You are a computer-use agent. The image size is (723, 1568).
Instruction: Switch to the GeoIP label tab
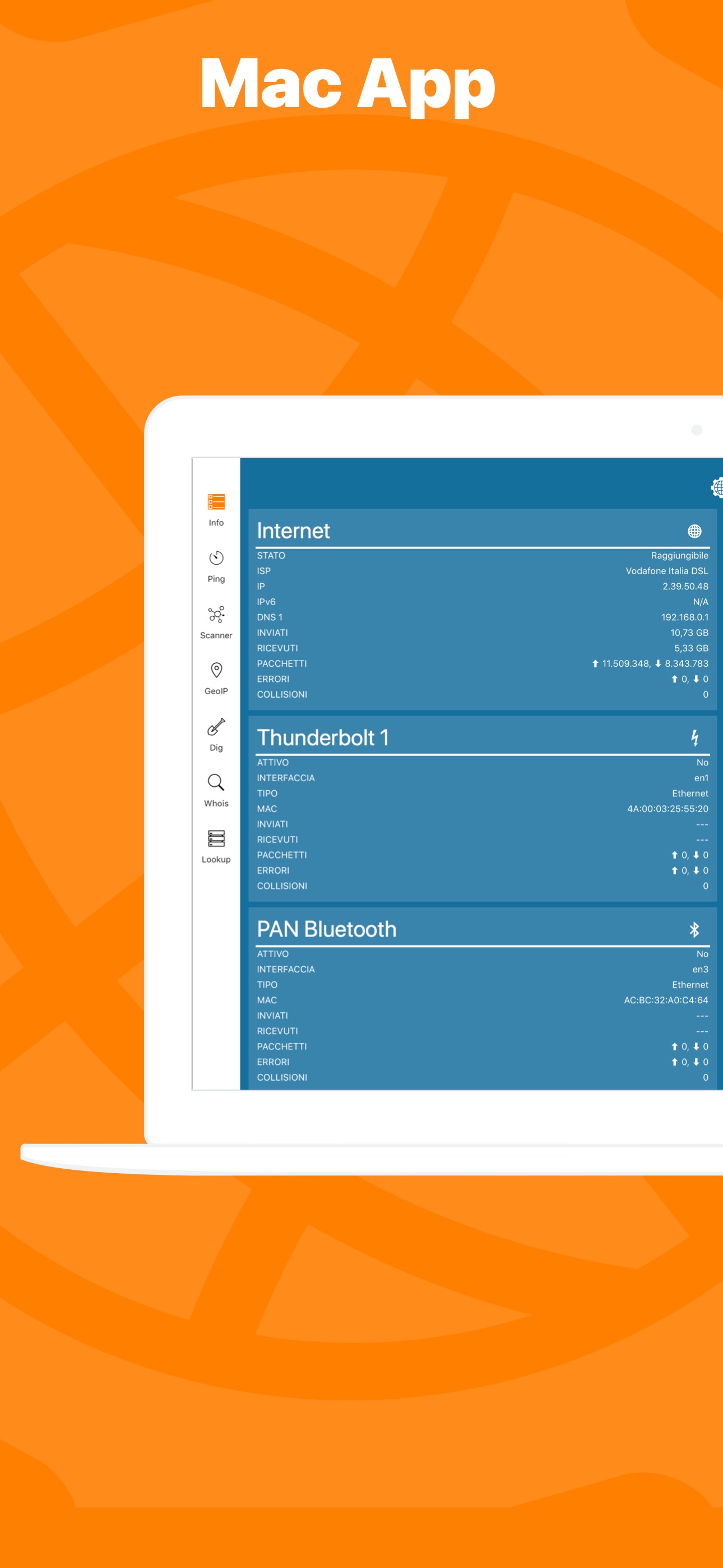click(x=216, y=691)
